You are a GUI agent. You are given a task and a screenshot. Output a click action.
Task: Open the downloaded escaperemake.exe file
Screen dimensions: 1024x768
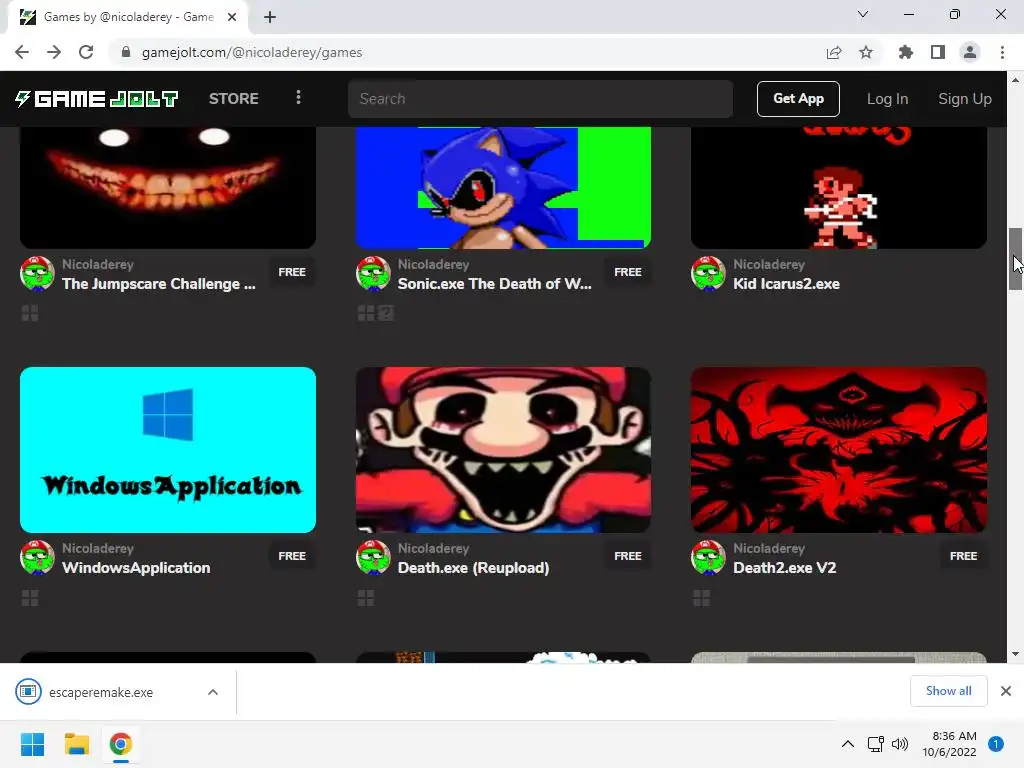point(101,692)
